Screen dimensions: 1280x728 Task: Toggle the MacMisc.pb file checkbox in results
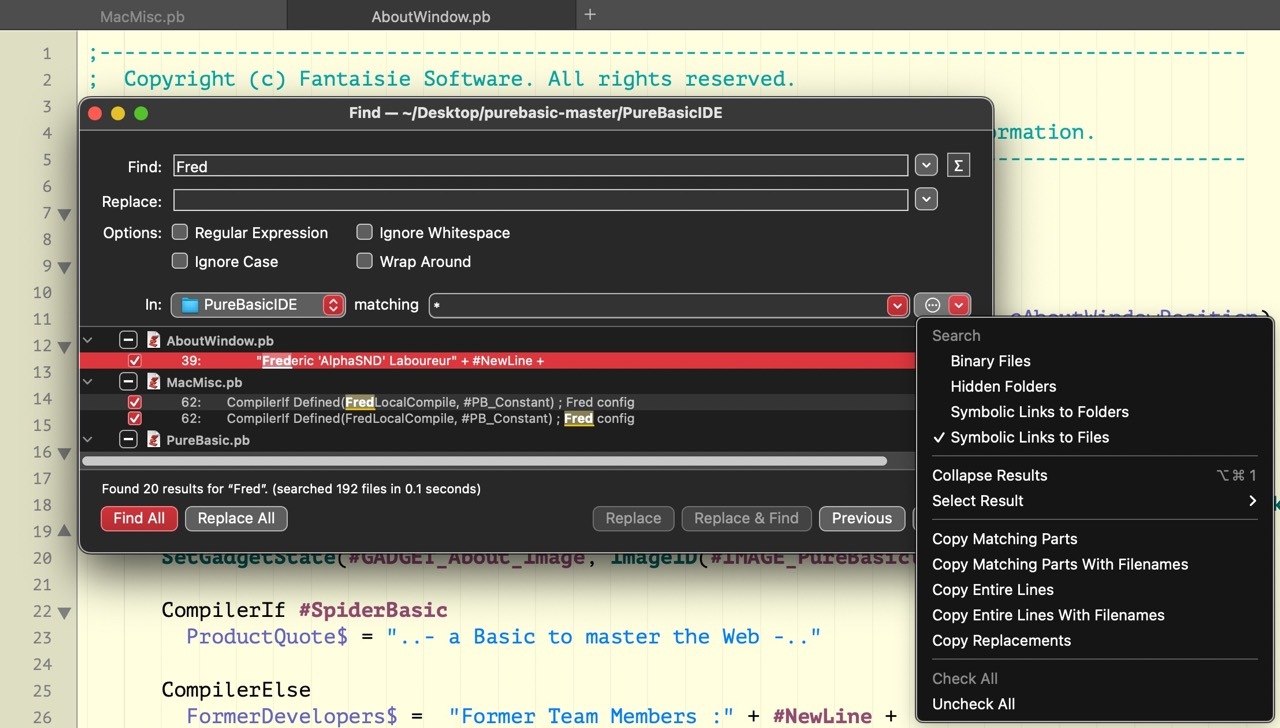click(128, 382)
